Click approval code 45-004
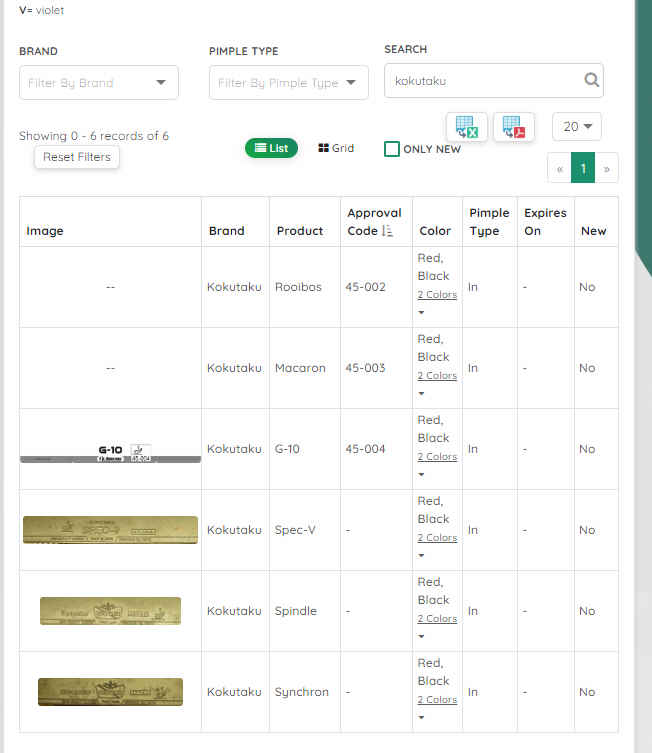652x753 pixels. [365, 449]
